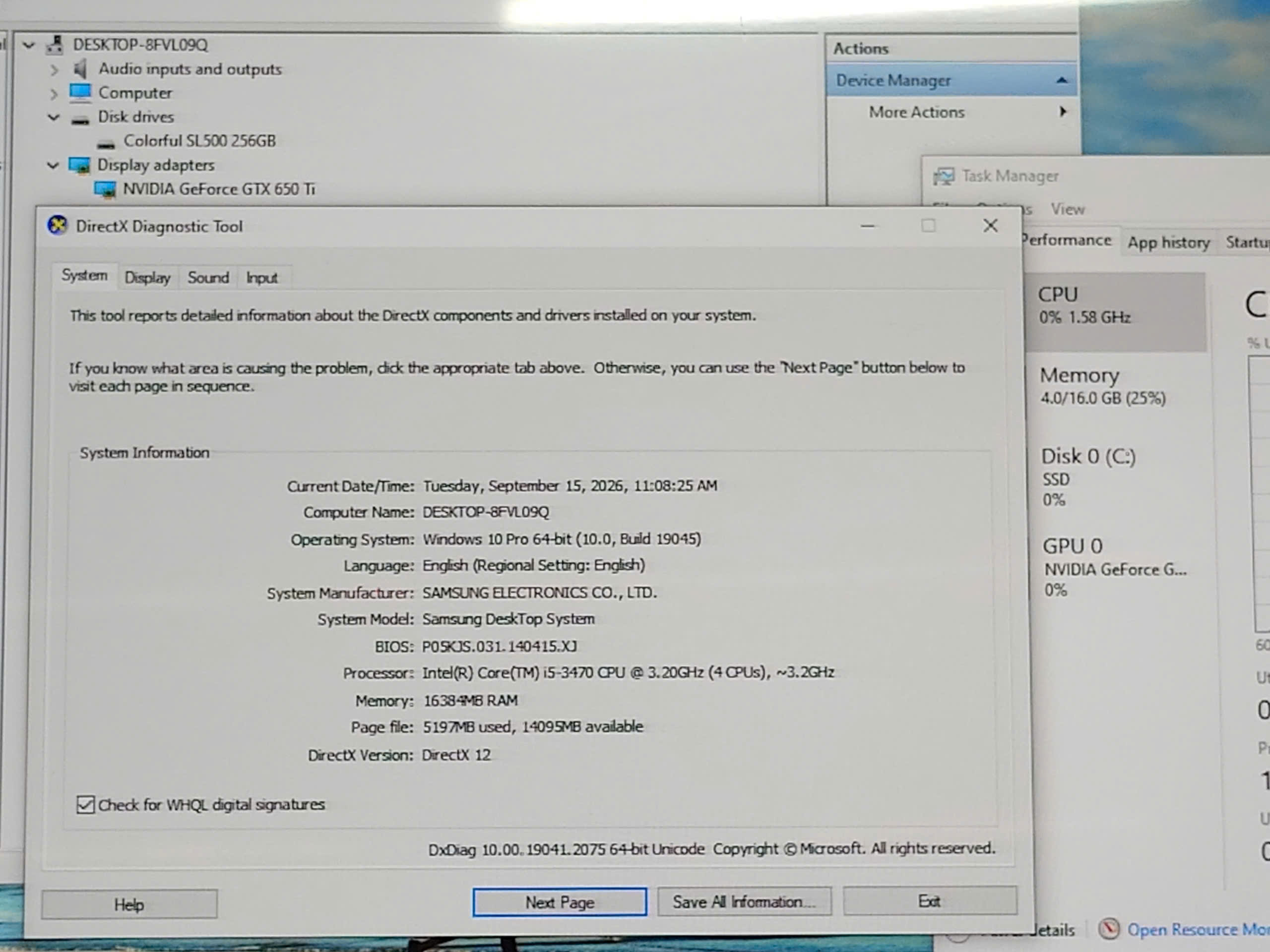
Task: Click the Open Resource Monitor icon
Action: click(1109, 929)
